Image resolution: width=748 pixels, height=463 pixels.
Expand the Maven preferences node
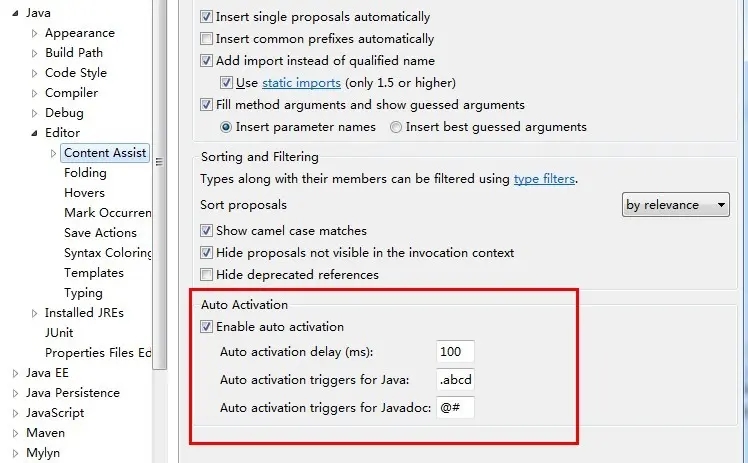pos(15,433)
